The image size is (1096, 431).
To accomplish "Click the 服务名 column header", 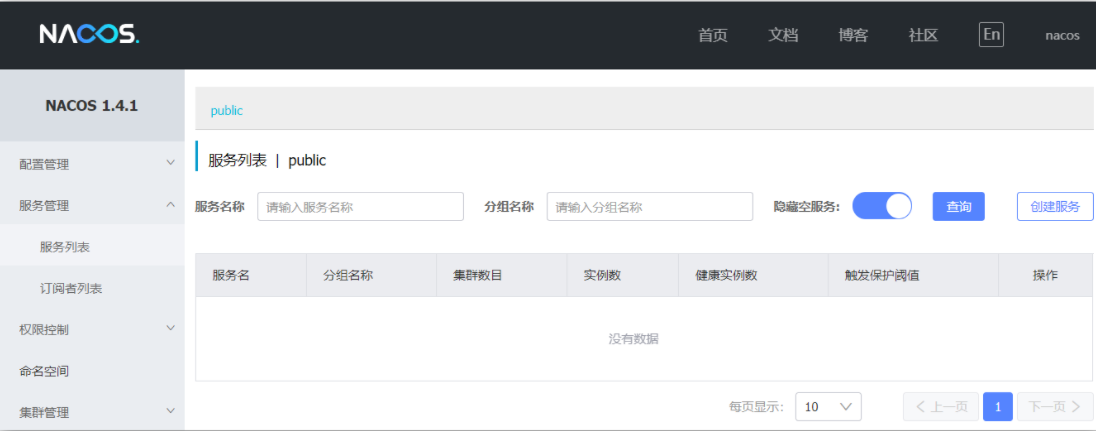I will pos(251,275).
